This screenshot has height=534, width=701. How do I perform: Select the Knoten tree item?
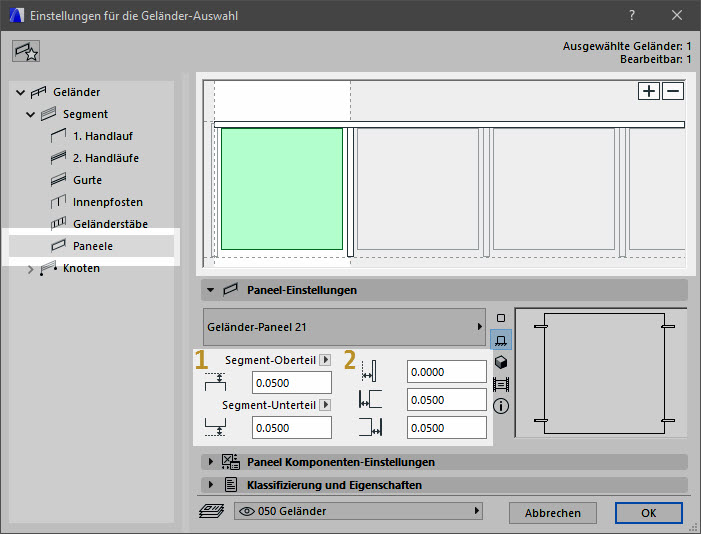[81, 268]
